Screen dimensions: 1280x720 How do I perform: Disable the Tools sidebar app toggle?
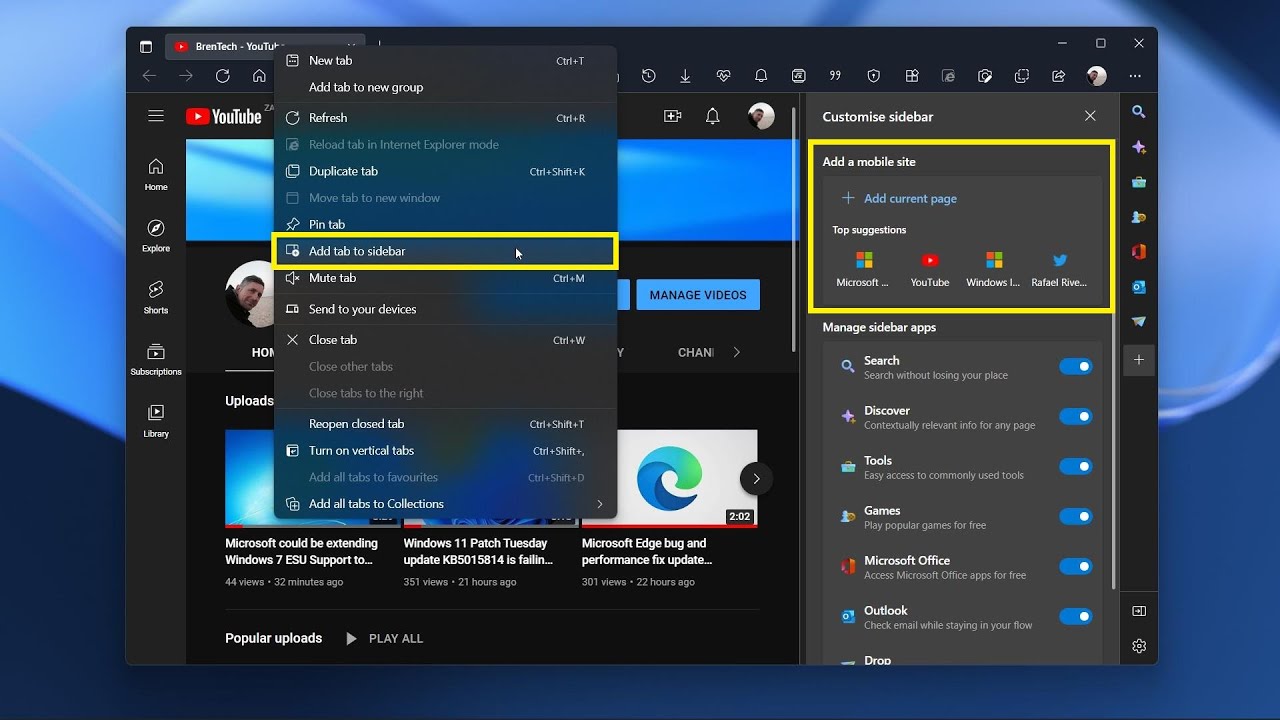1076,467
